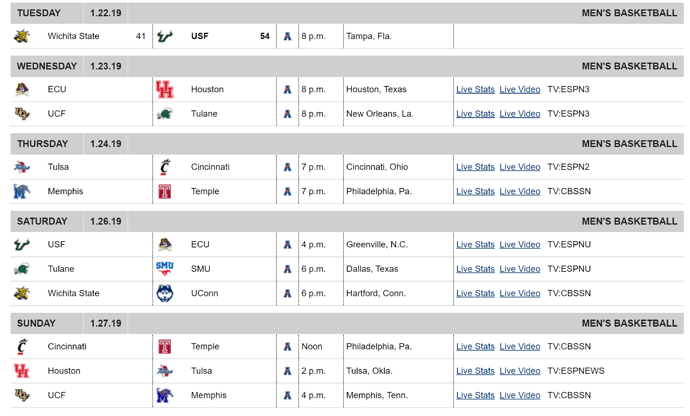Open Live Video for Wichita State at UConn
The width and height of the screenshot is (690, 416).
pos(520,293)
